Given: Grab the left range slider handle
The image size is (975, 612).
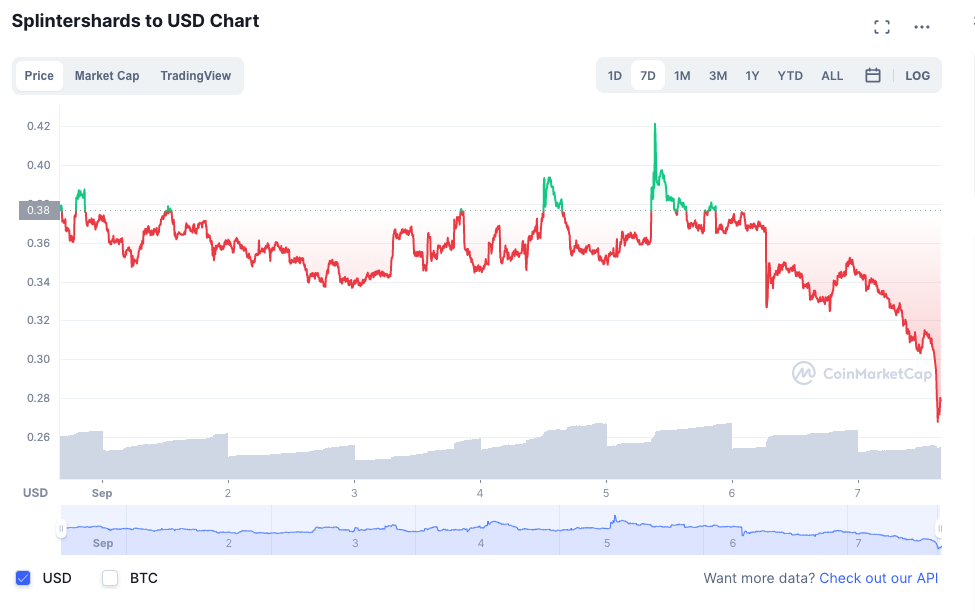Looking at the screenshot, I should click(61, 529).
